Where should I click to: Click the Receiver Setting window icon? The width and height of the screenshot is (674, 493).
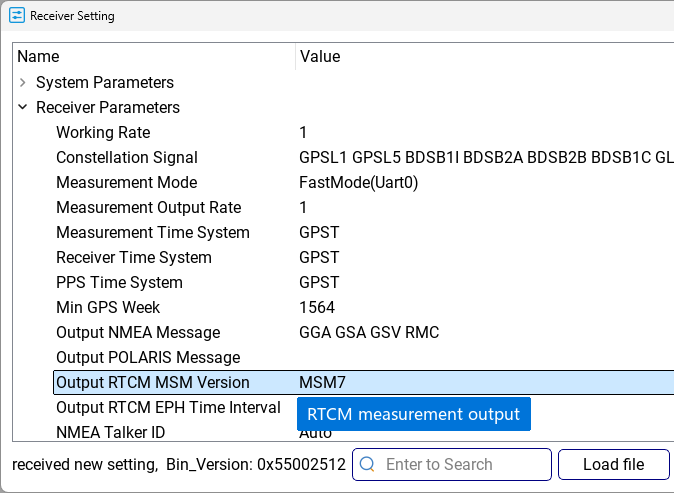click(x=17, y=16)
